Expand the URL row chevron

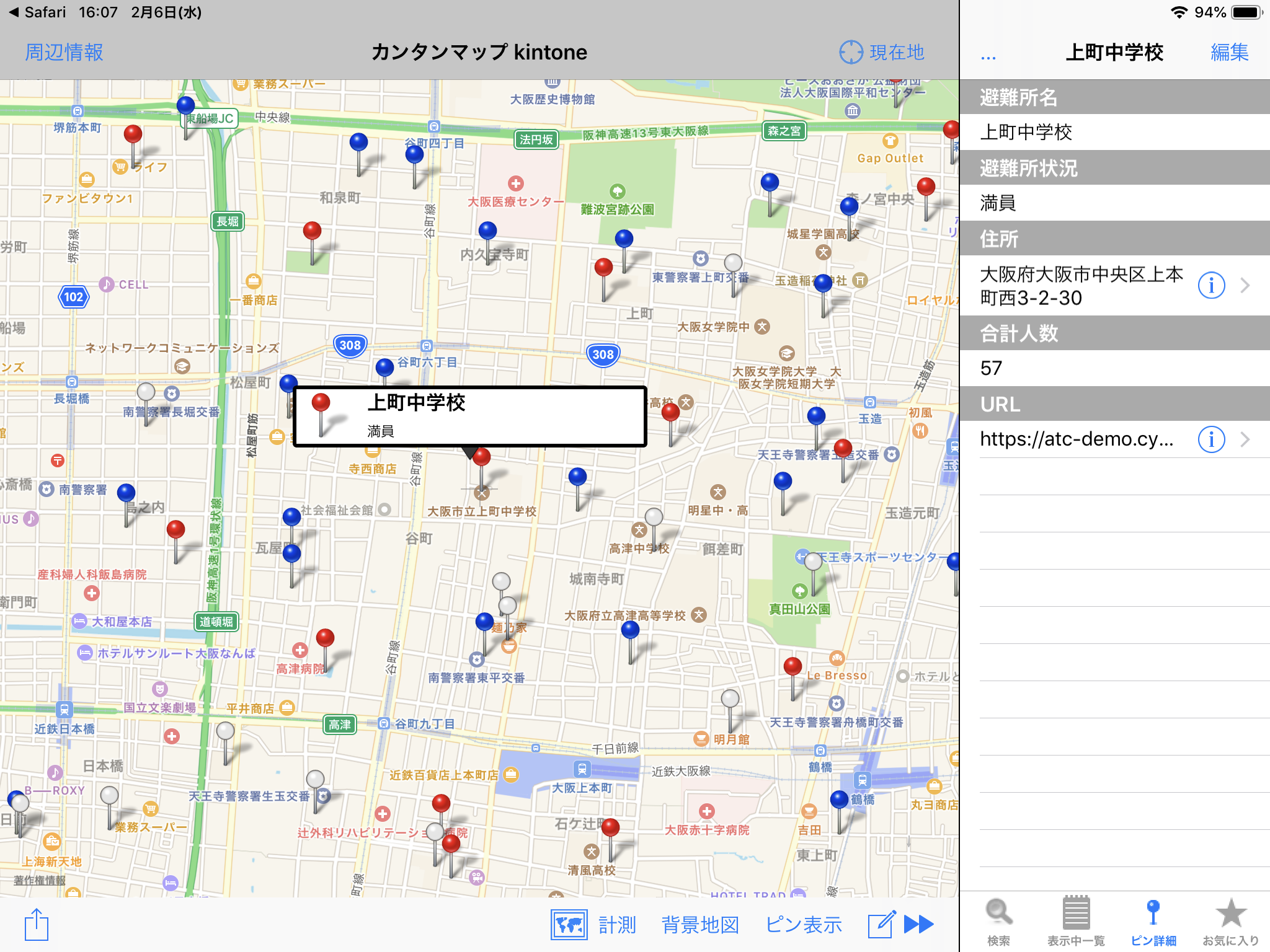(1245, 439)
